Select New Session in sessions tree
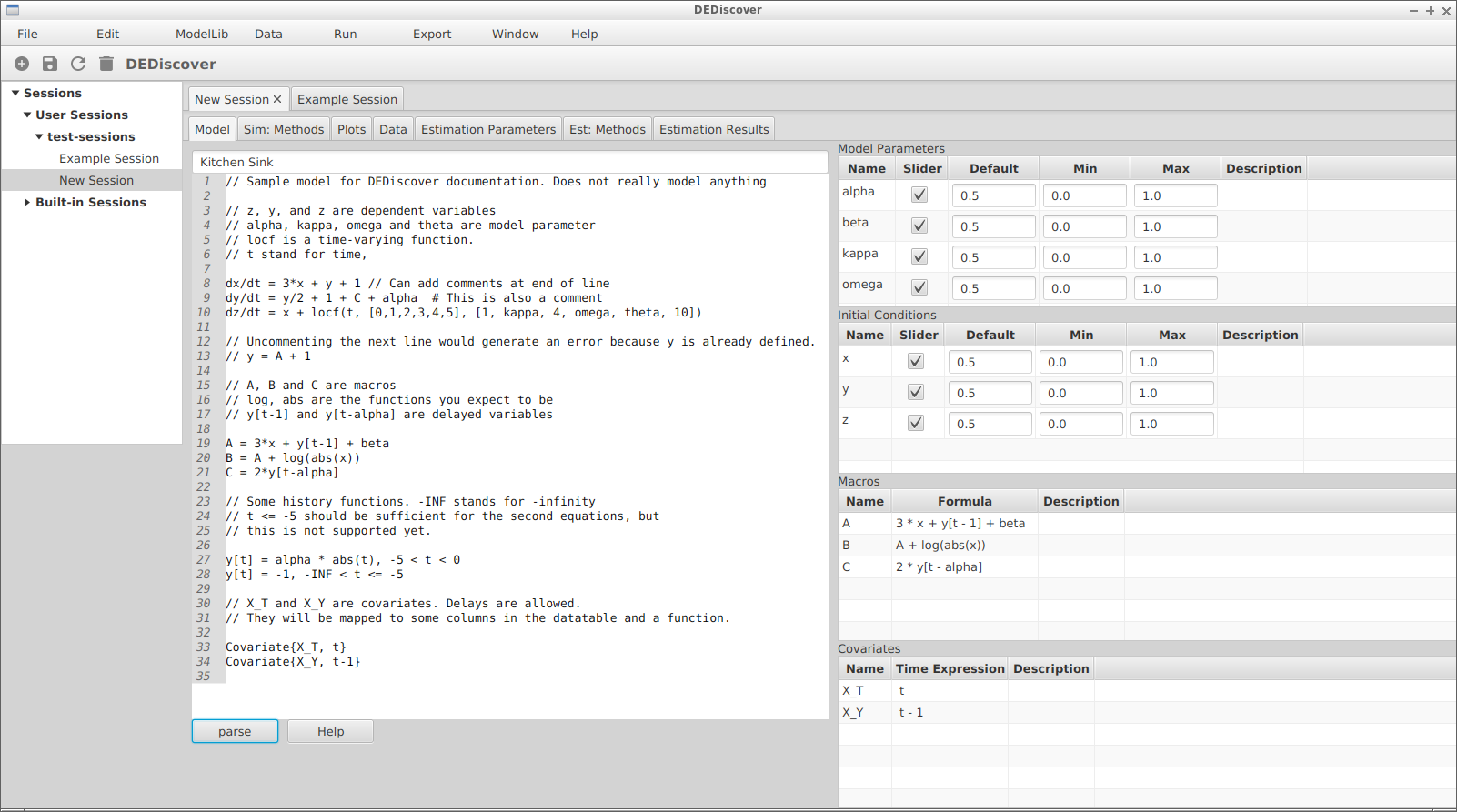This screenshot has width=1457, height=812. point(96,180)
